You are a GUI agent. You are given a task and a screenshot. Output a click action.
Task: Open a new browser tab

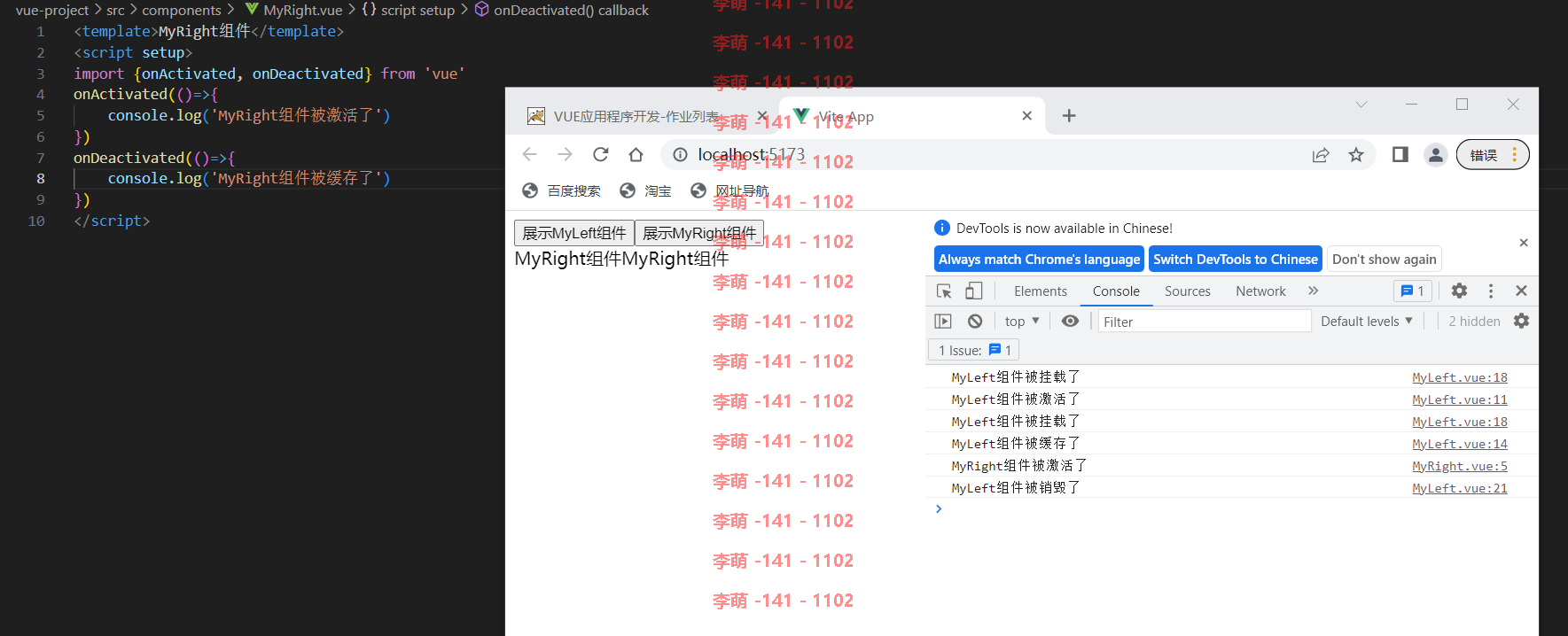tap(1069, 116)
